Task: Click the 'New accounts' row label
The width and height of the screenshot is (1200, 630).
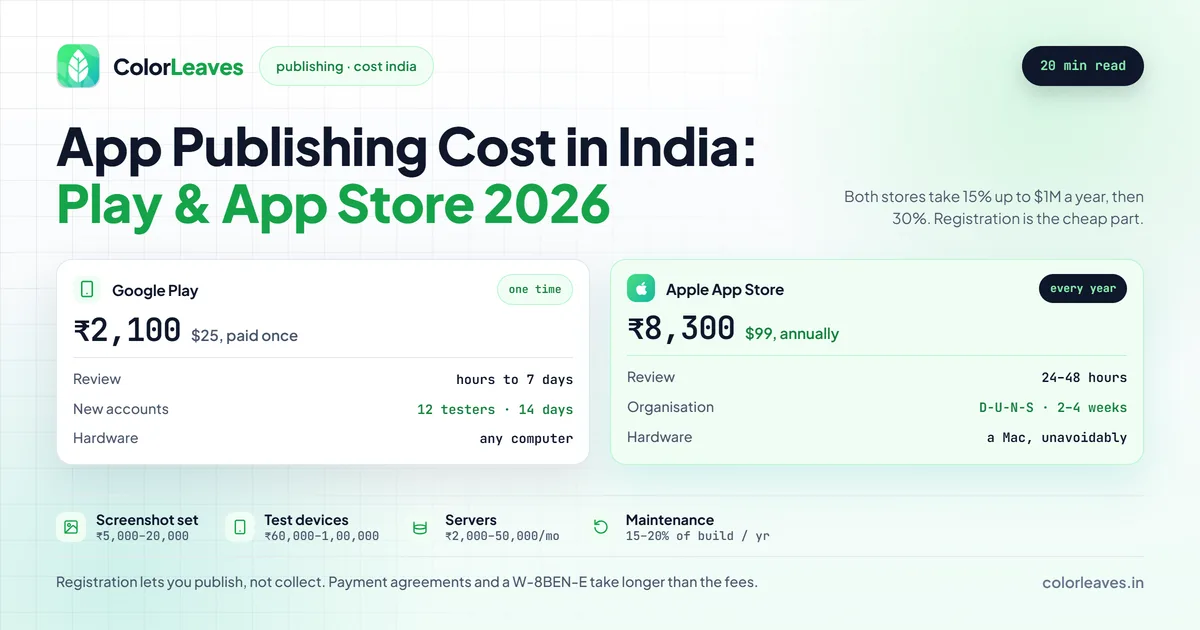Action: click(121, 409)
